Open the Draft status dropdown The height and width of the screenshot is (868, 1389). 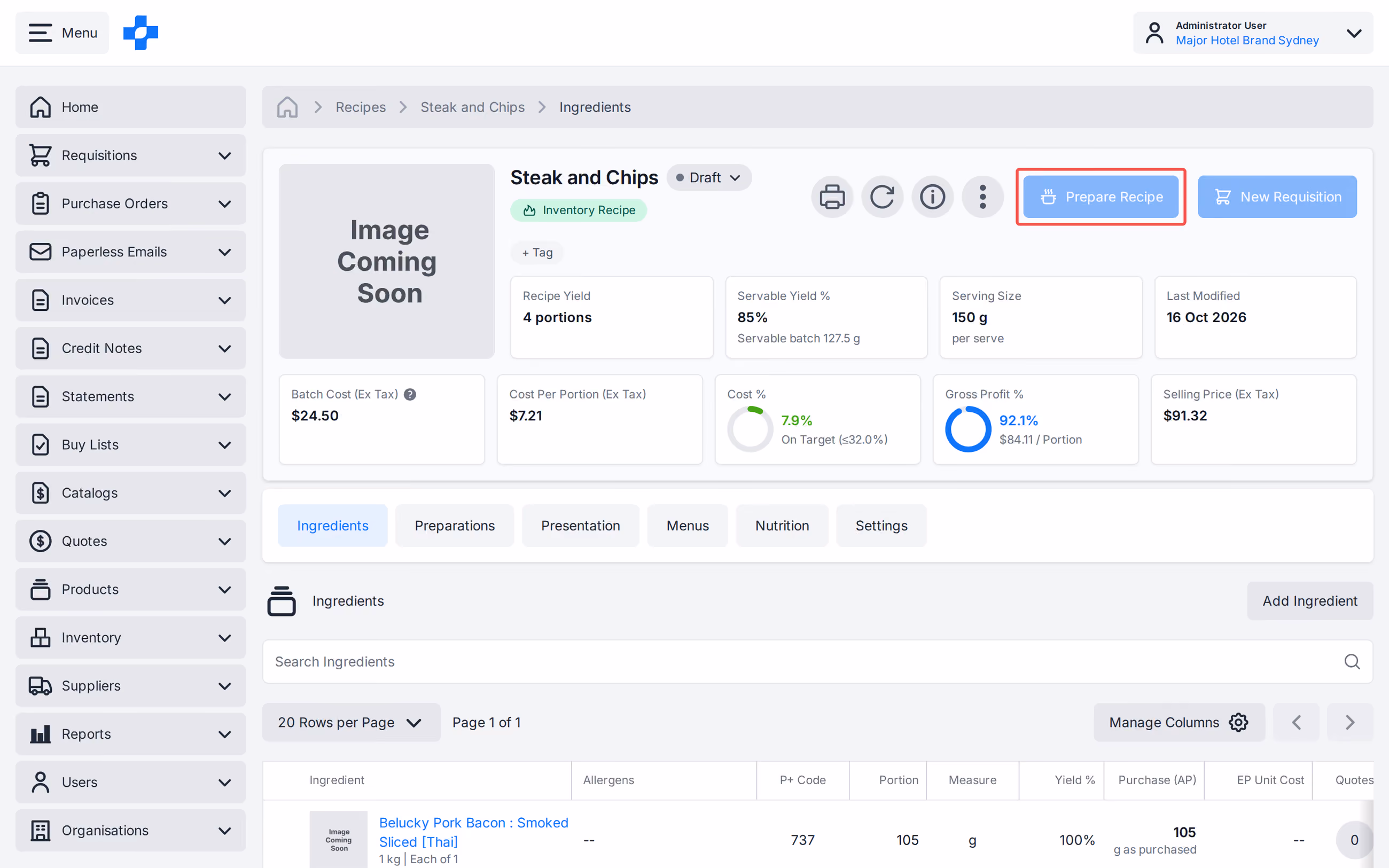[x=709, y=178]
